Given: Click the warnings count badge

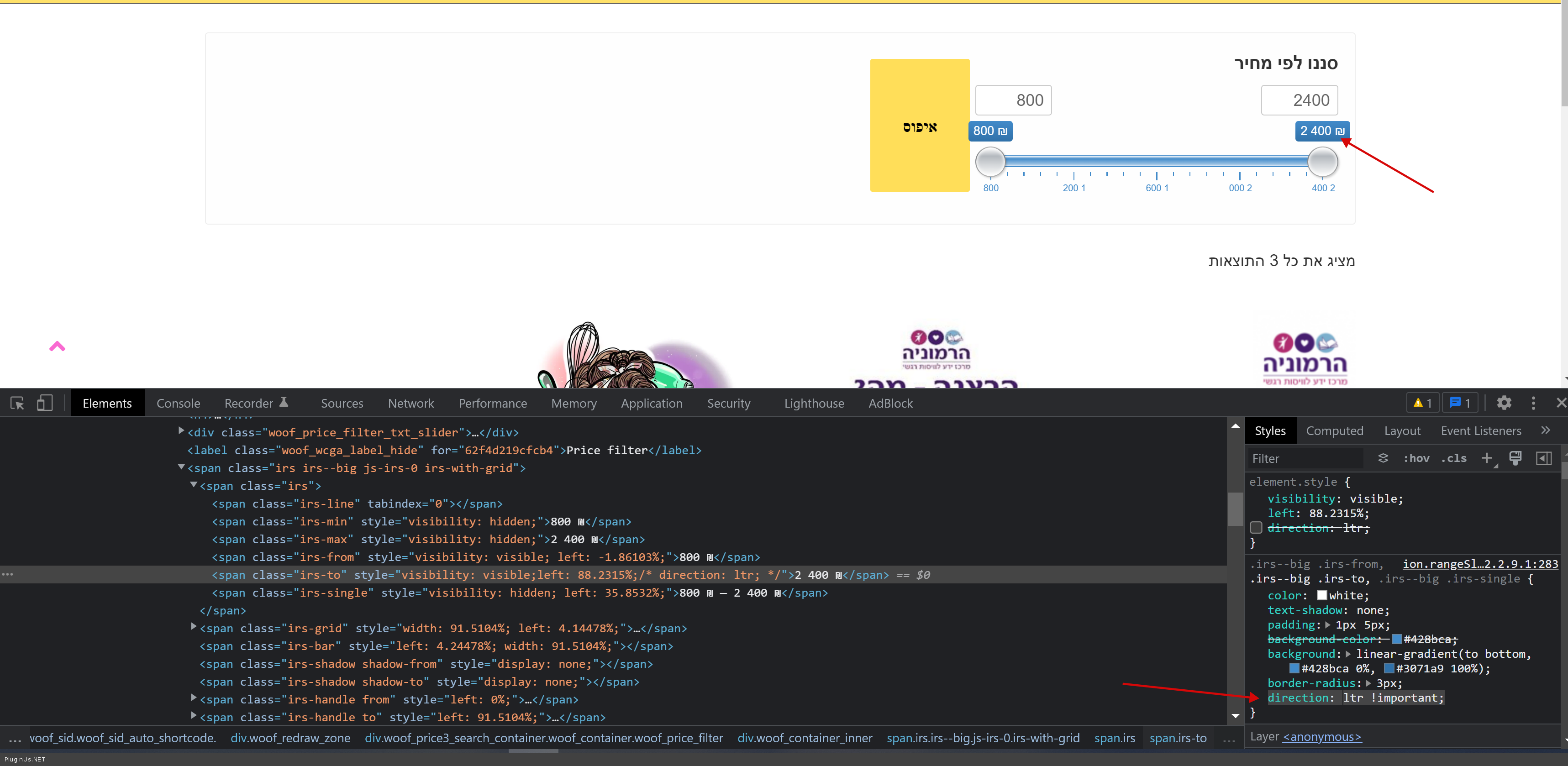Looking at the screenshot, I should 1422,403.
